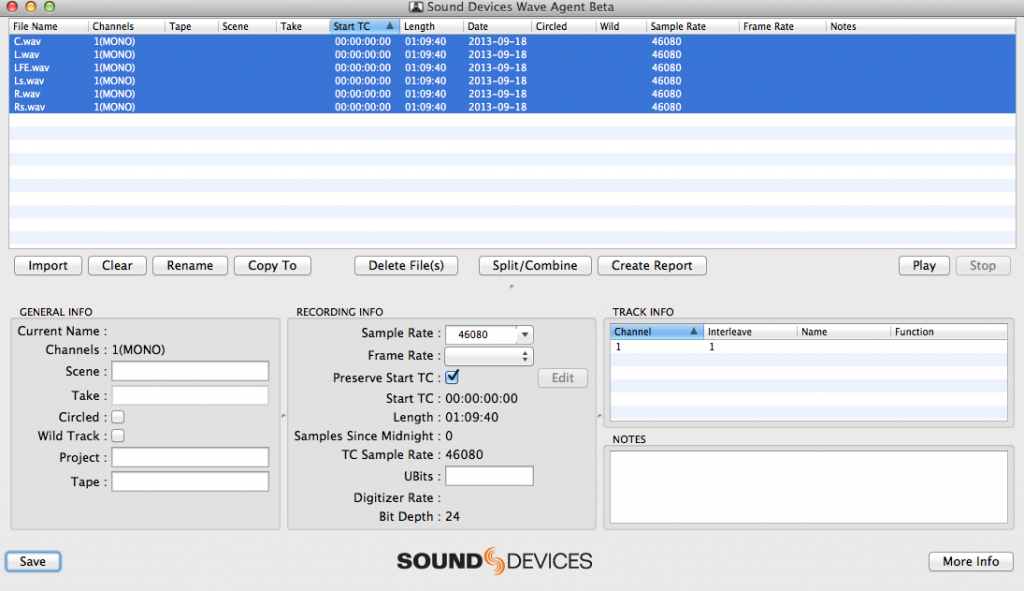This screenshot has height=591, width=1024.
Task: Click the Function column header
Action: (949, 332)
